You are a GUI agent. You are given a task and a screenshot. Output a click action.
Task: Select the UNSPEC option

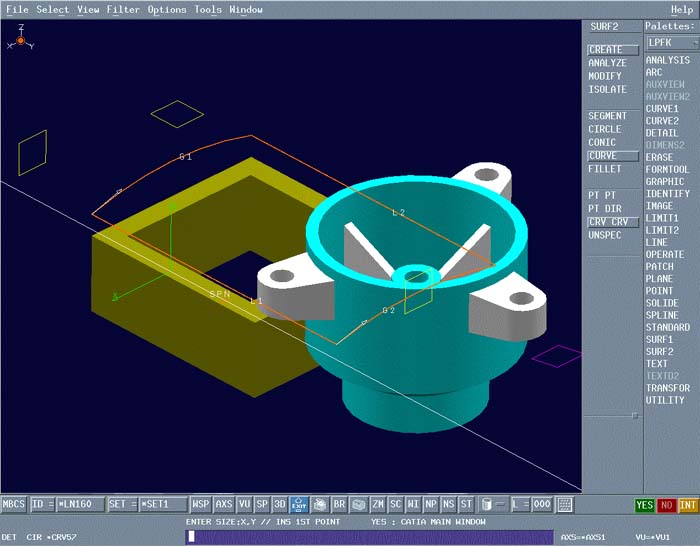point(606,235)
